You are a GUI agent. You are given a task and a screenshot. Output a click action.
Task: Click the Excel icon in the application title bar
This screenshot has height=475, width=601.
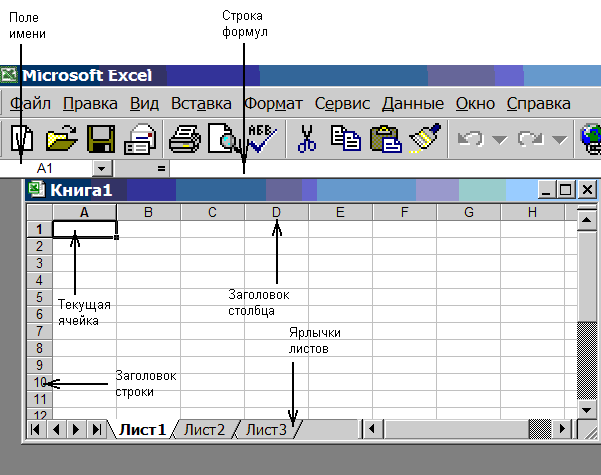point(8,75)
